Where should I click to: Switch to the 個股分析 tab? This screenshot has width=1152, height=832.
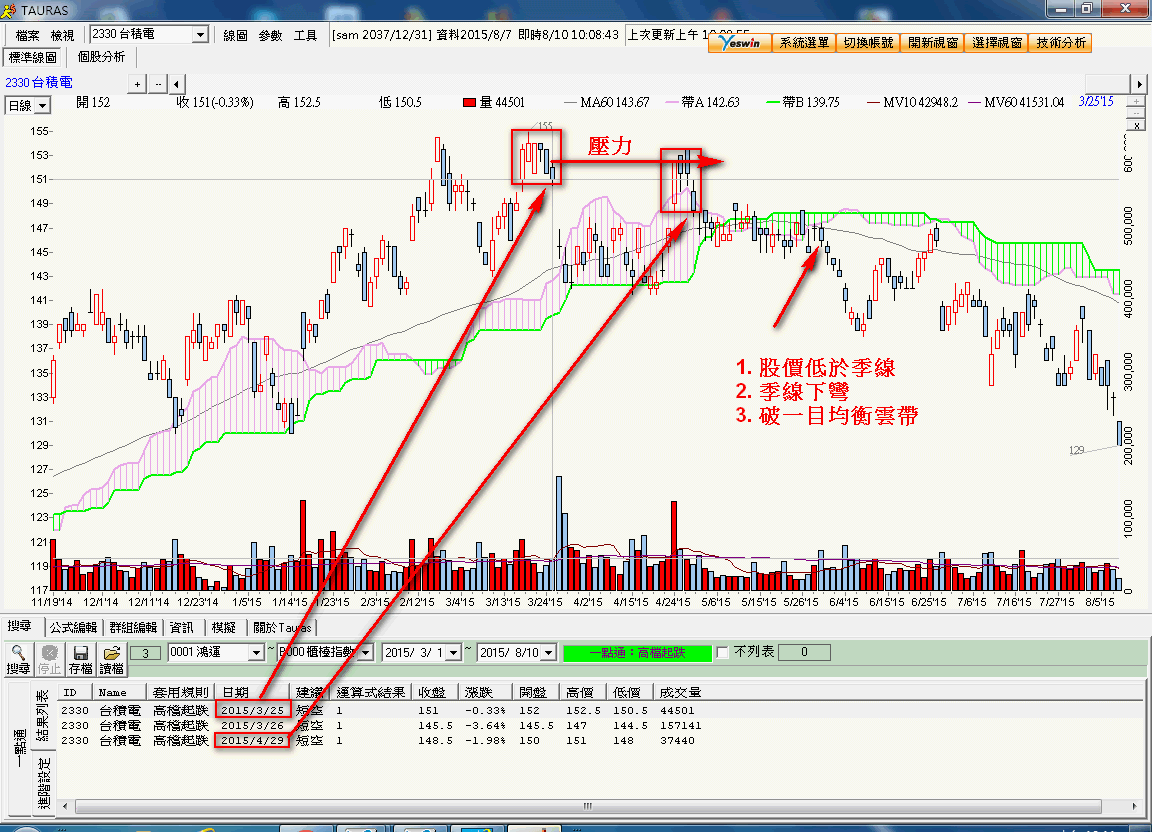(x=101, y=57)
